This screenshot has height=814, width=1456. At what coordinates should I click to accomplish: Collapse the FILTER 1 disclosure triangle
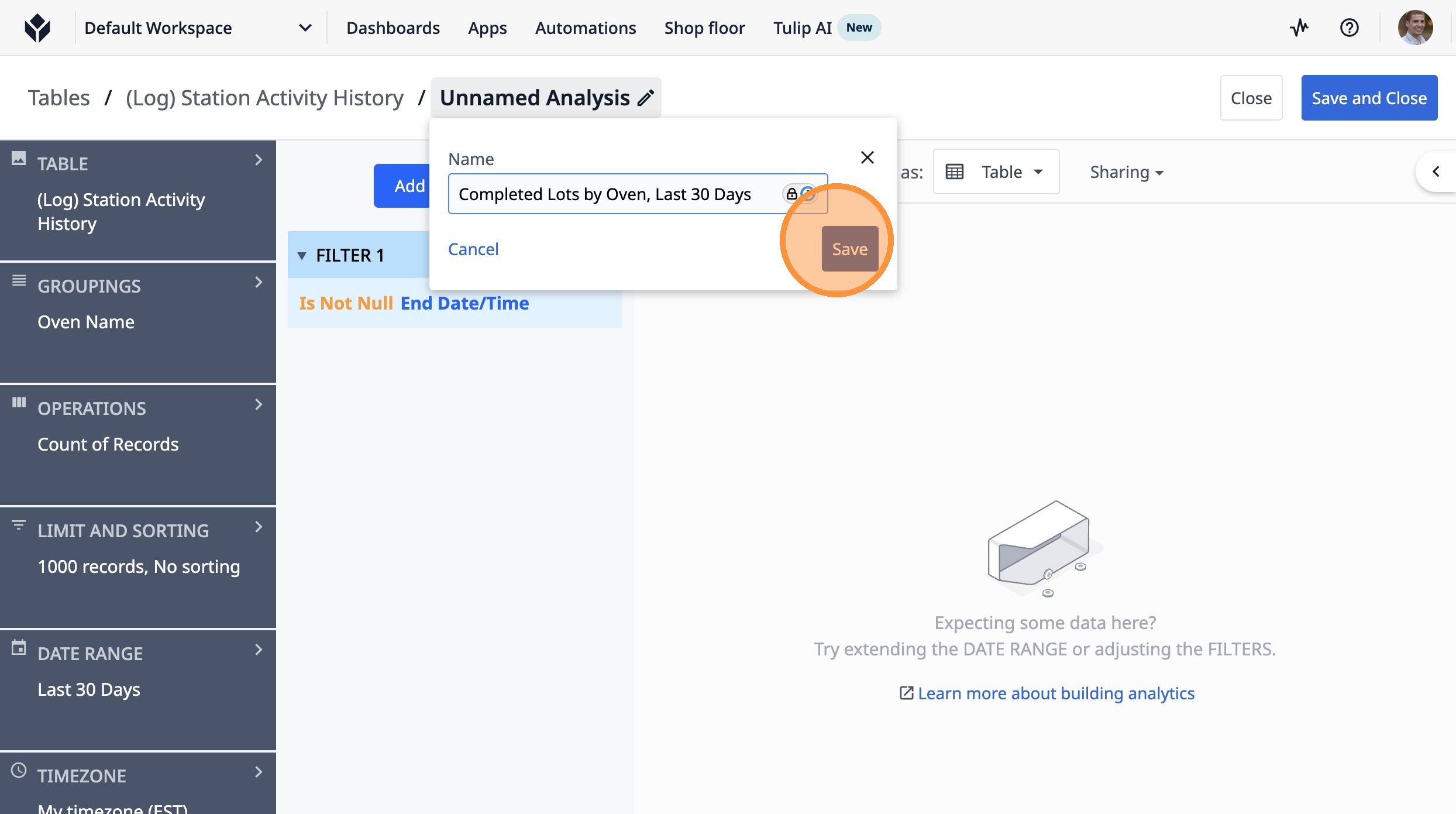pos(302,256)
